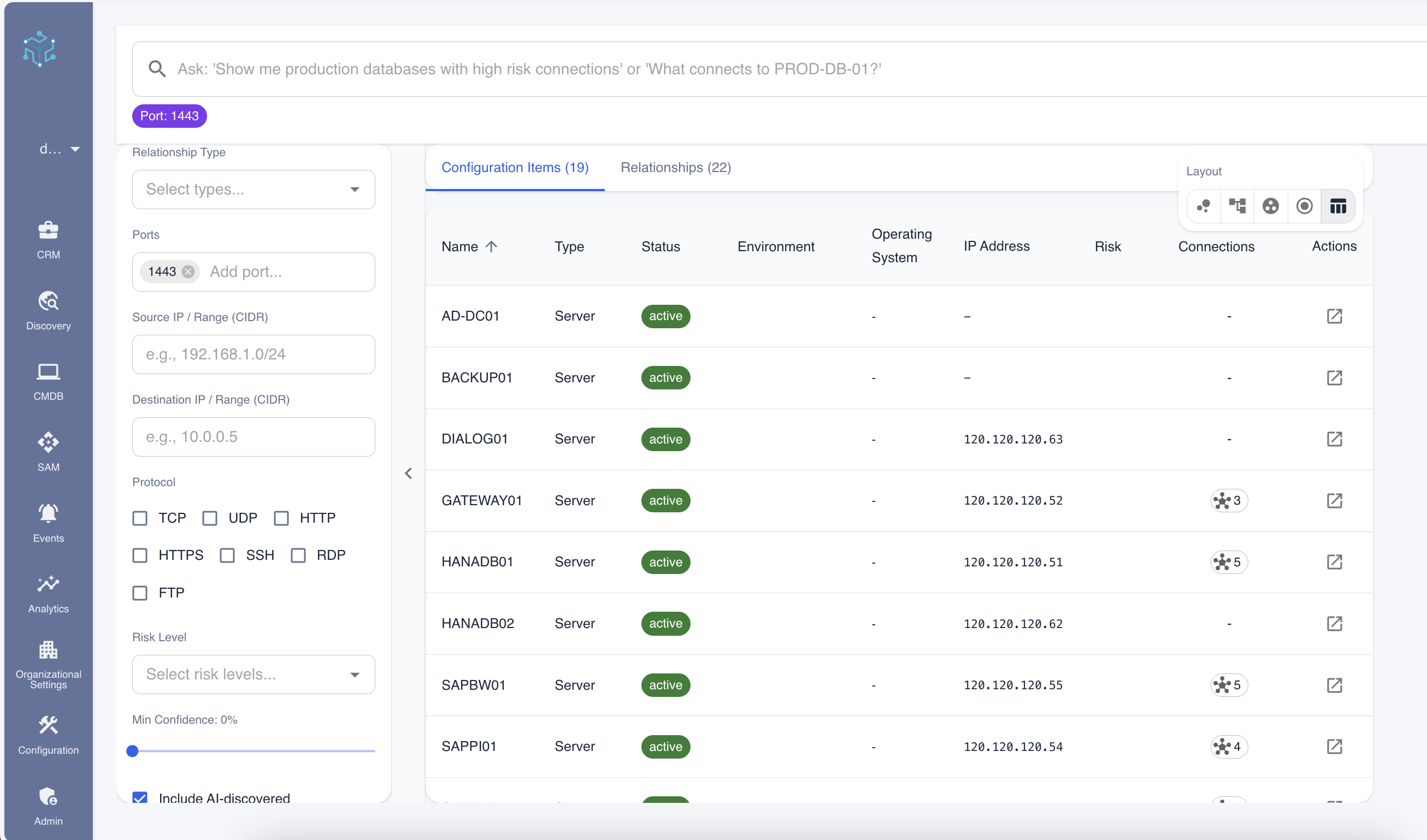The height and width of the screenshot is (840, 1427).
Task: Expand the Relationship Type dropdown
Action: point(253,190)
